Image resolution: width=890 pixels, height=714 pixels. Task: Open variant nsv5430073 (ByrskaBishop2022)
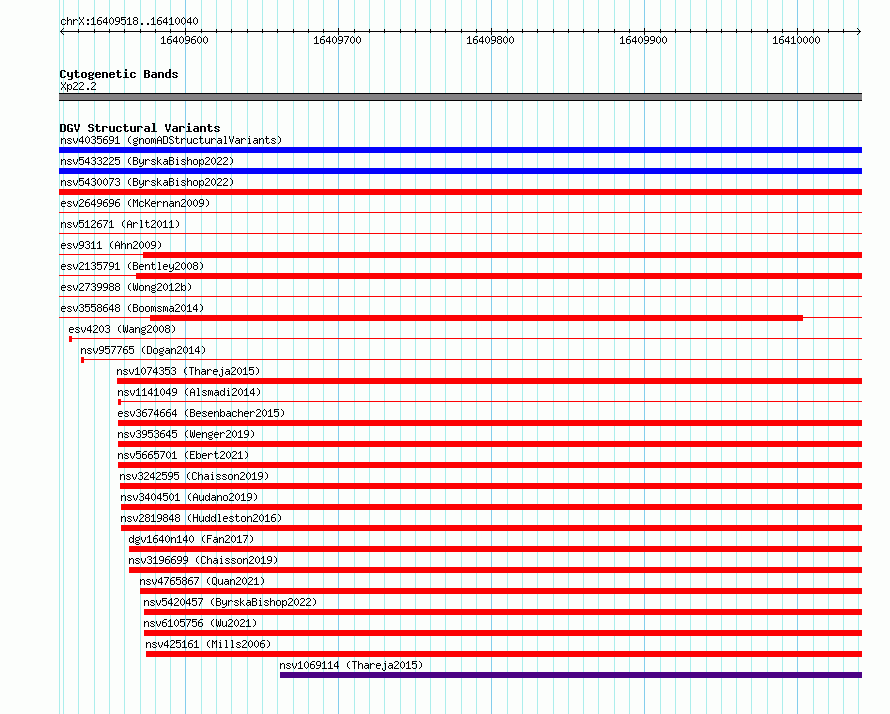pos(147,182)
